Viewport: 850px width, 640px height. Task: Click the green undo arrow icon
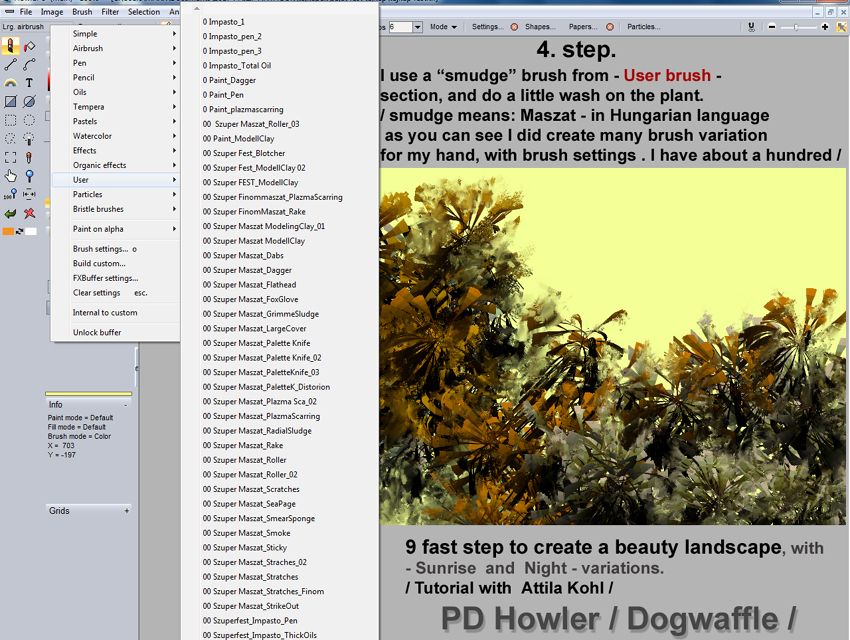coord(10,214)
